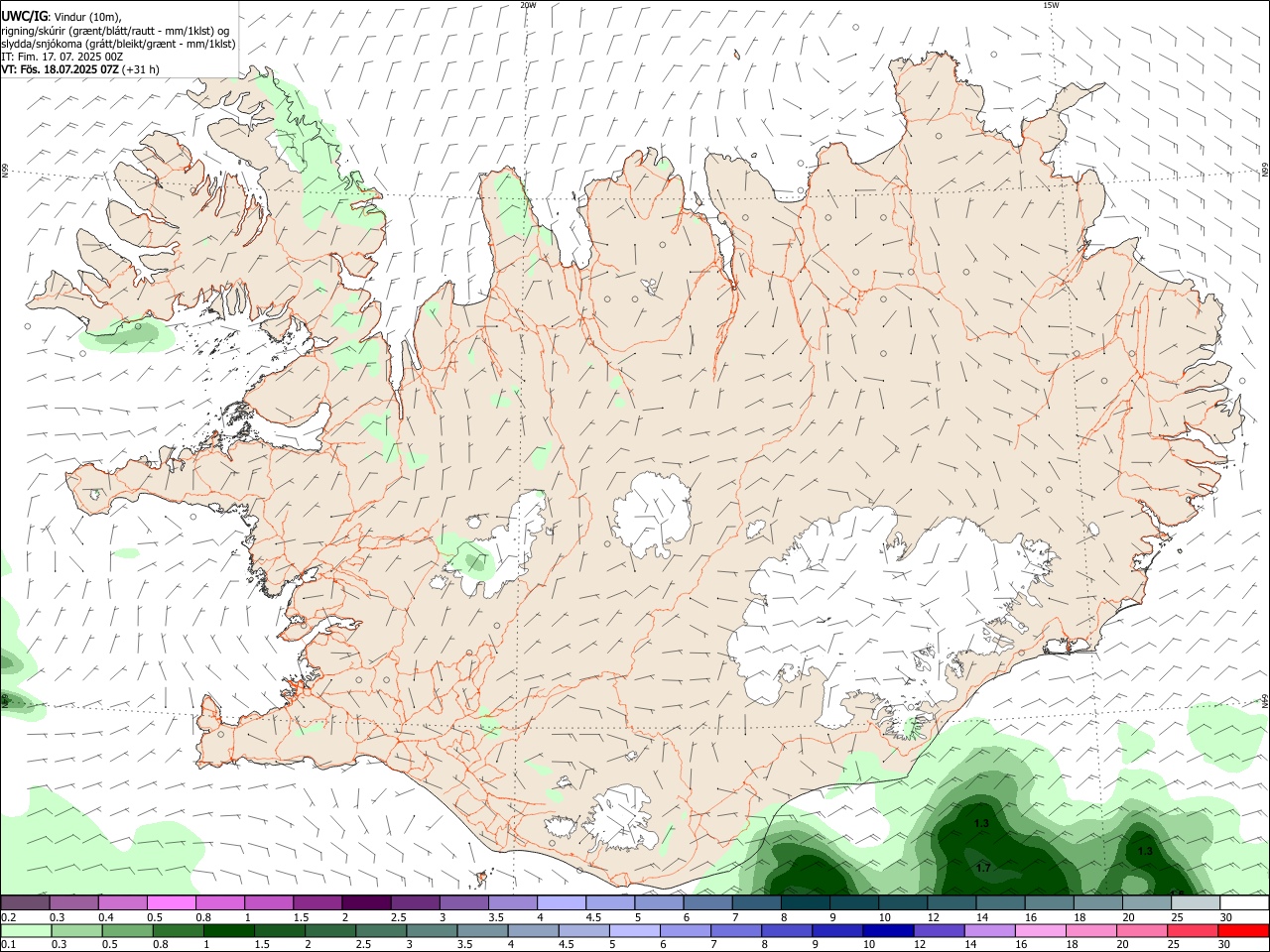Screen dimensions: 1270x952
Task: Click the bright red swatch labeled 30 in lower legend
Action: pyautogui.click(x=1243, y=931)
